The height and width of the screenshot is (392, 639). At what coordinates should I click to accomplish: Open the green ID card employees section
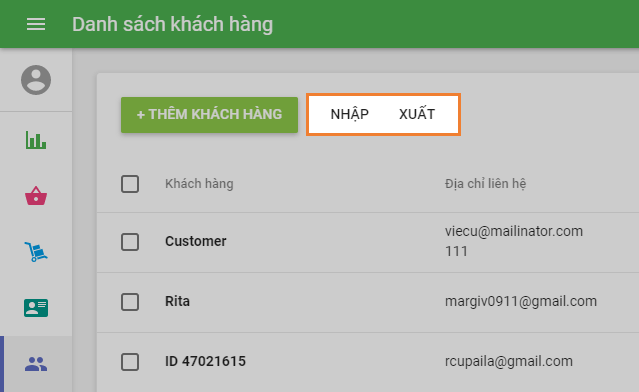(36, 308)
